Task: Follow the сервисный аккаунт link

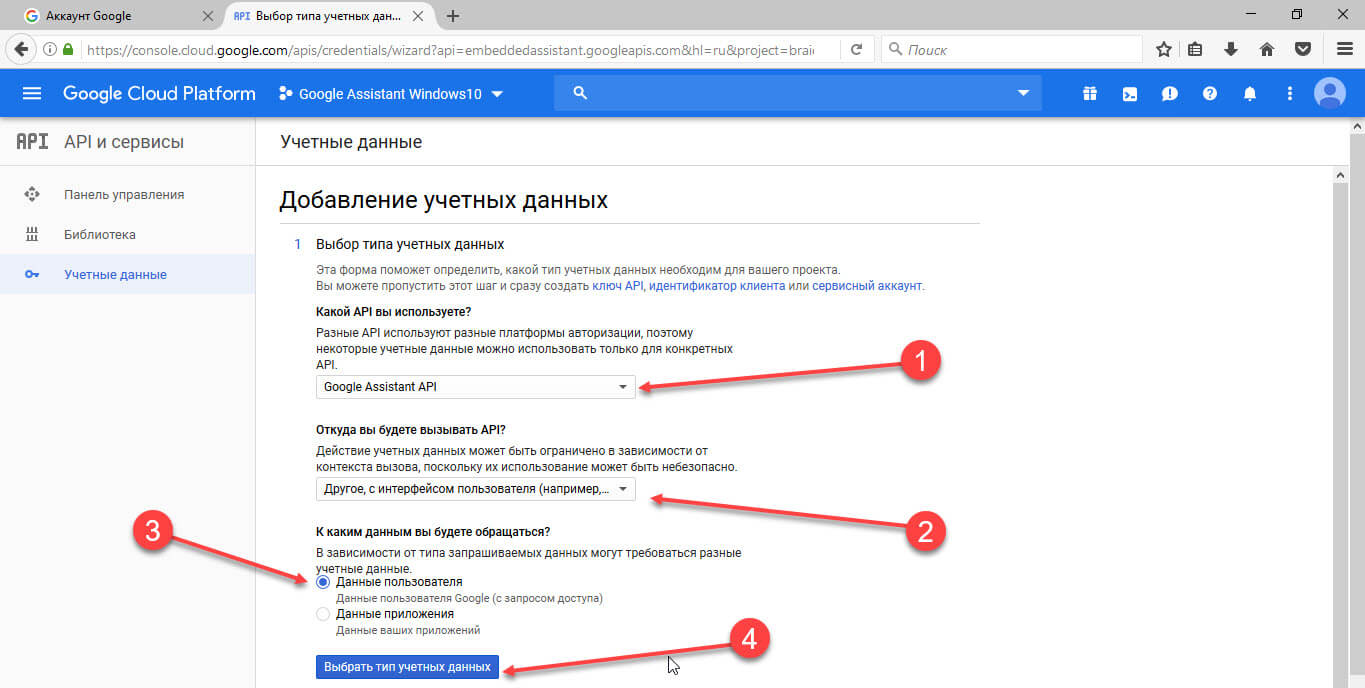Action: (867, 285)
